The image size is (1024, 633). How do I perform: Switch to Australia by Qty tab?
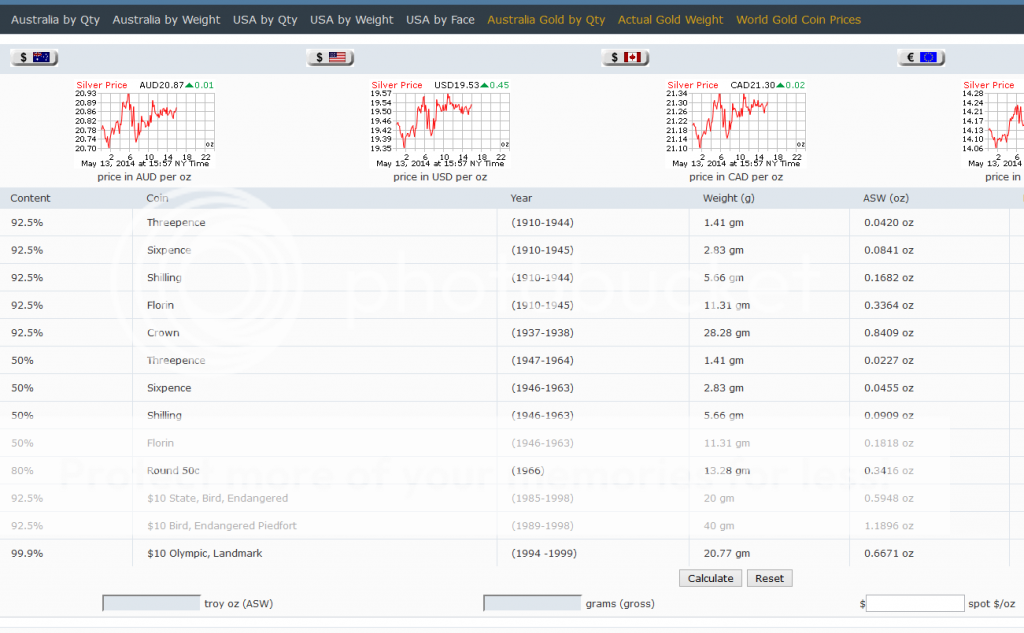point(56,20)
